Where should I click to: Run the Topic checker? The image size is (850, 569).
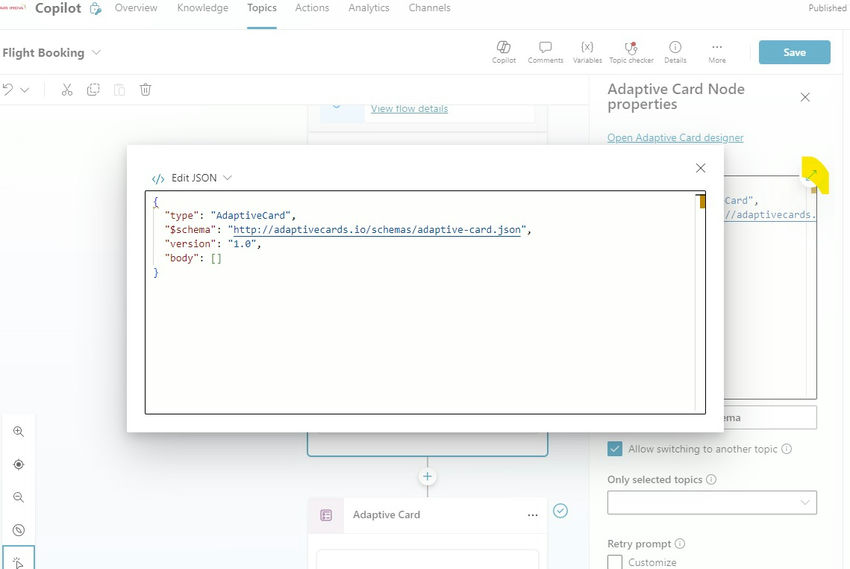click(631, 52)
